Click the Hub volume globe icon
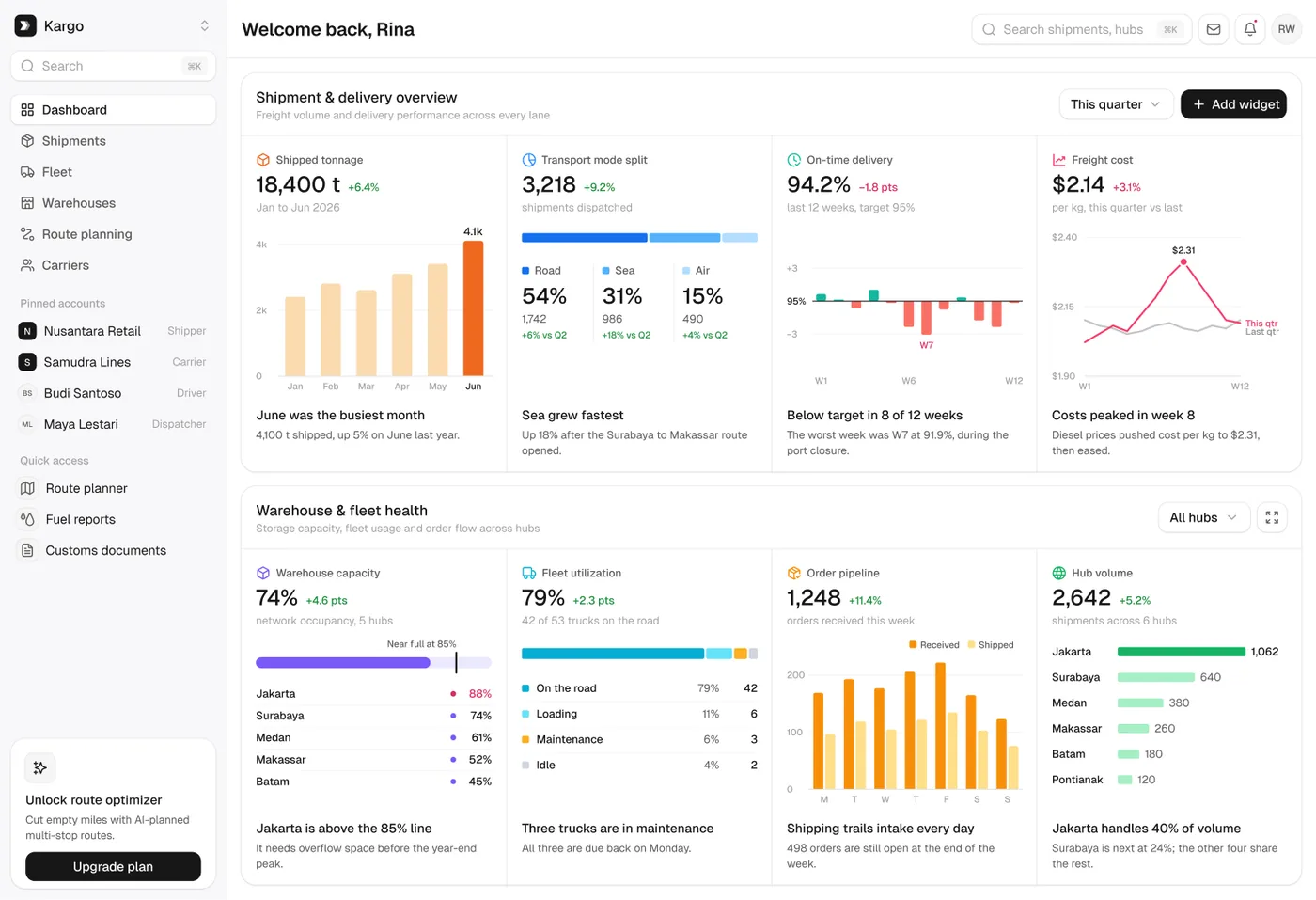The width and height of the screenshot is (1316, 900). pos(1059,573)
